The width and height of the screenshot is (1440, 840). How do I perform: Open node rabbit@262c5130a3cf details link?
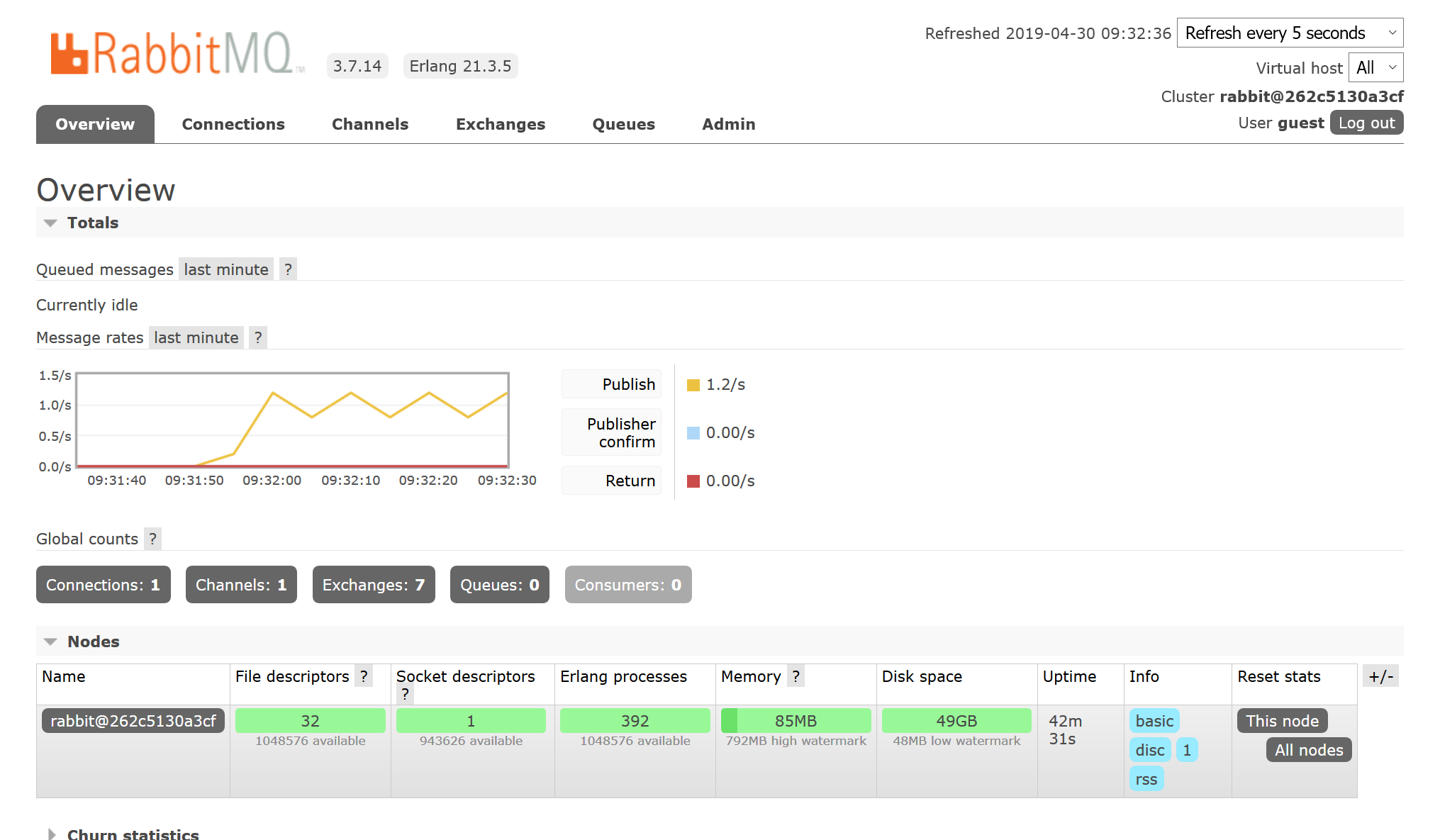[x=133, y=721]
